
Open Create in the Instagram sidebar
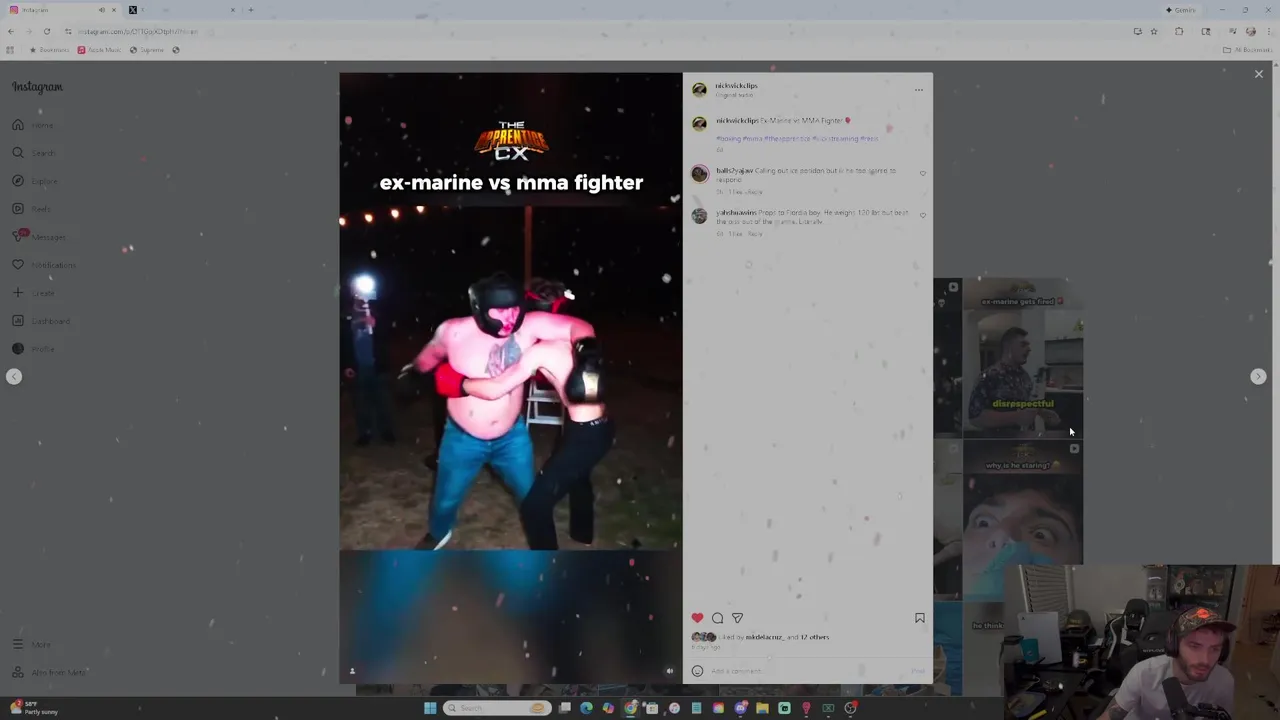[x=33, y=293]
